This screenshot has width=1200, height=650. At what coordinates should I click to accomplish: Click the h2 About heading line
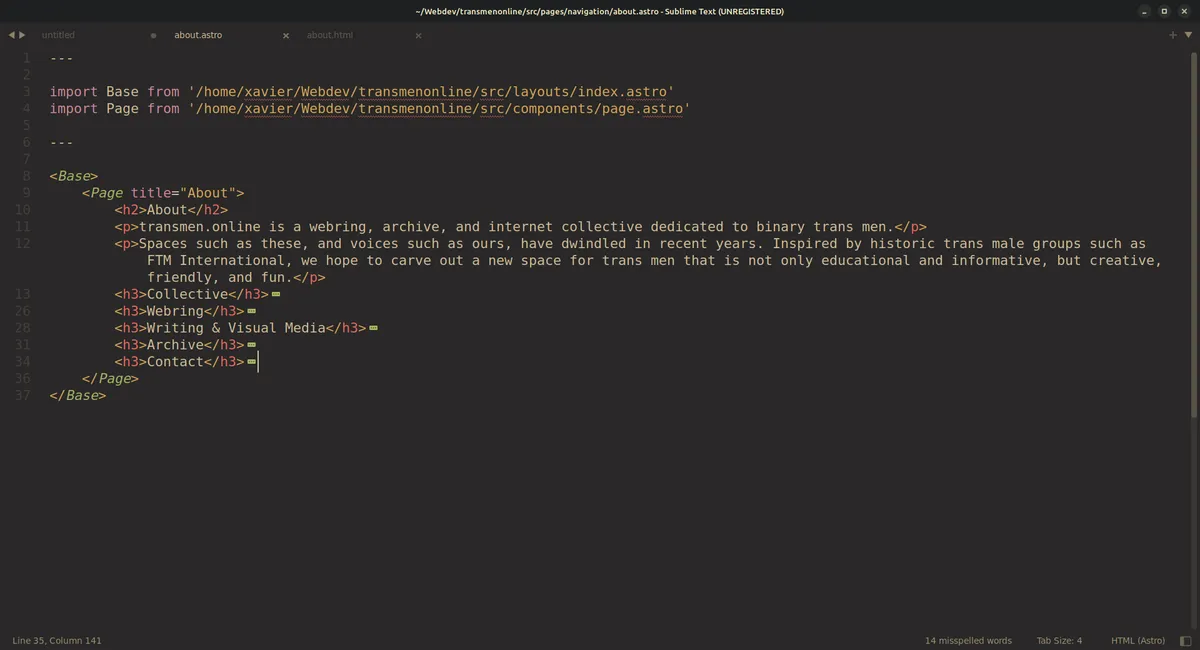pyautogui.click(x=171, y=210)
